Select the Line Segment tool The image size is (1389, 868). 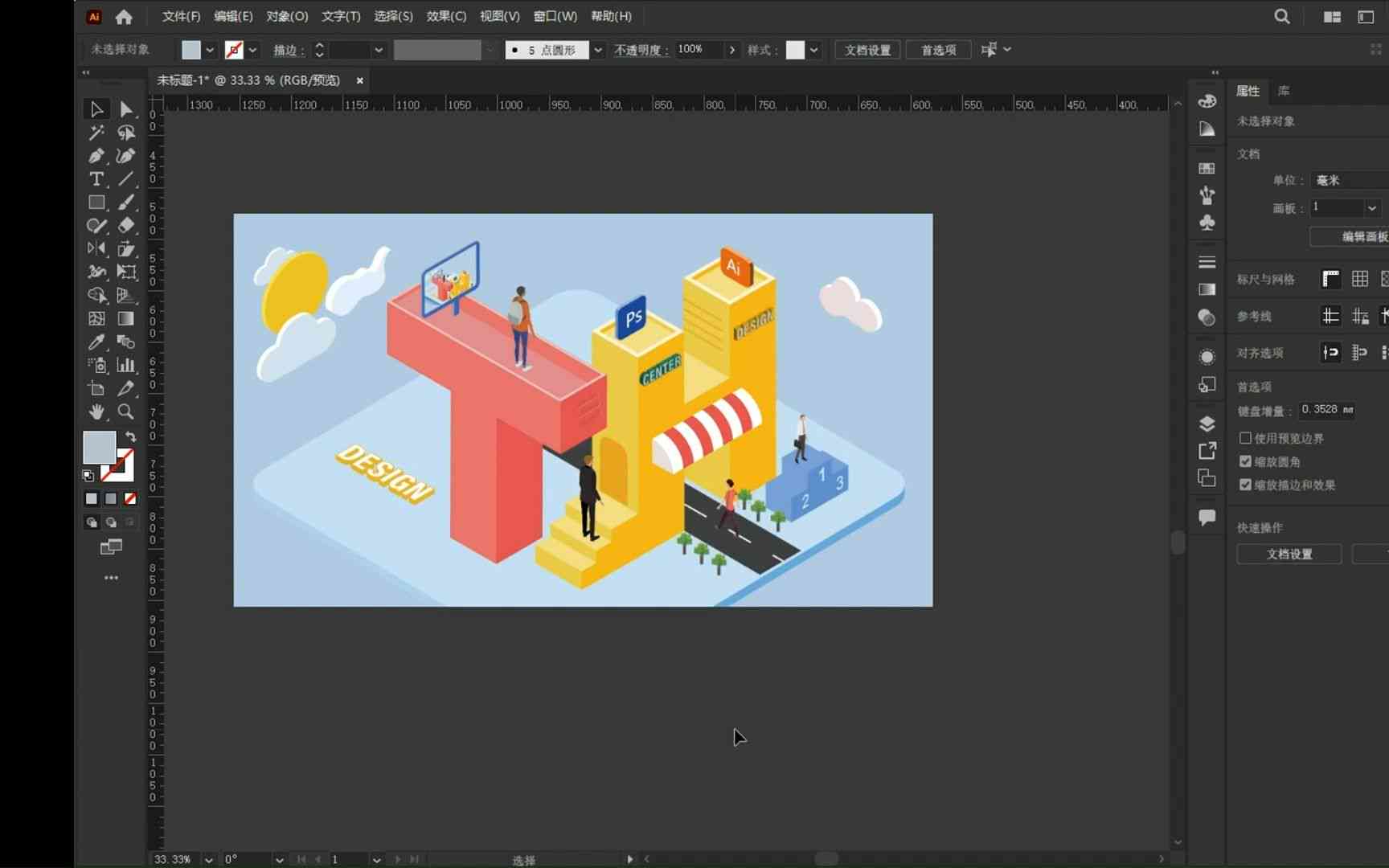tap(126, 179)
